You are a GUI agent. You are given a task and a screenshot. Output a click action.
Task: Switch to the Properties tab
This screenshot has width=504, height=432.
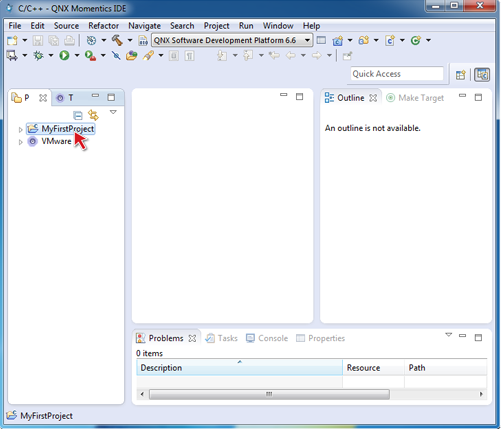pyautogui.click(x=321, y=338)
